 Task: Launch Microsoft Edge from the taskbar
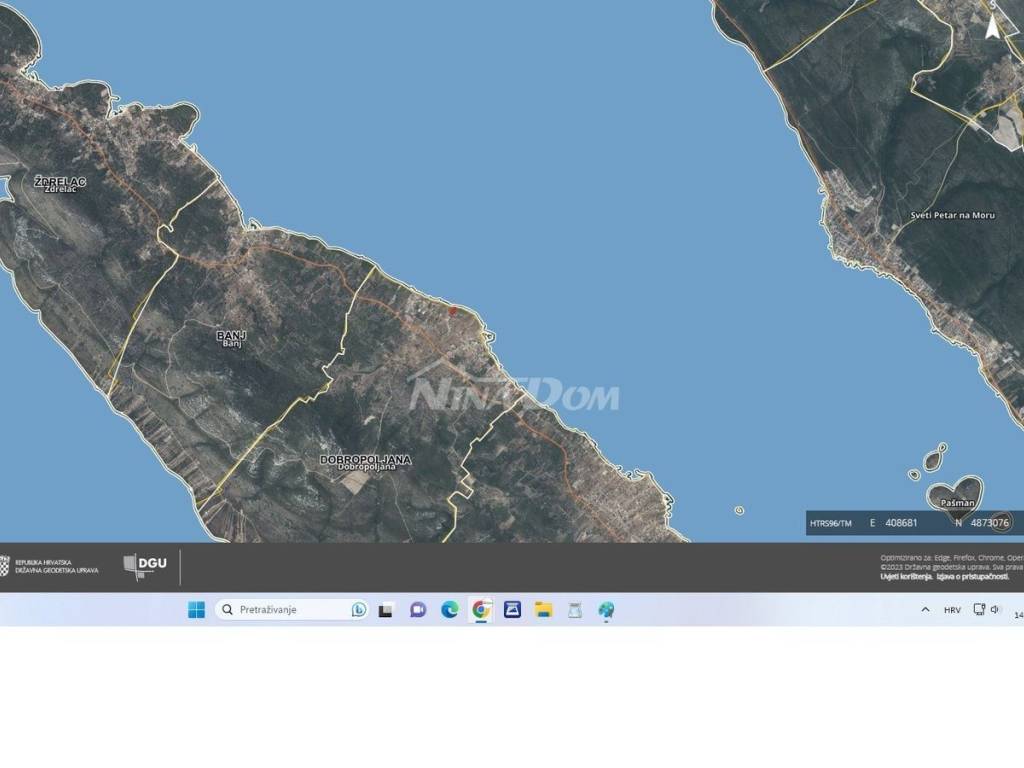(x=449, y=609)
